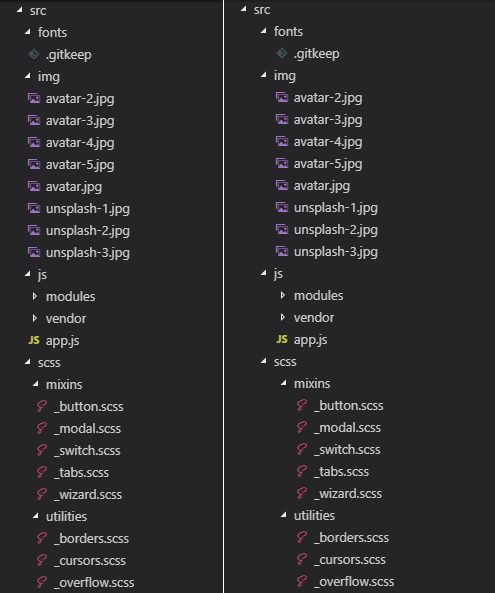Collapse the img folder in right panel
This screenshot has width=495, height=593.
coord(264,75)
